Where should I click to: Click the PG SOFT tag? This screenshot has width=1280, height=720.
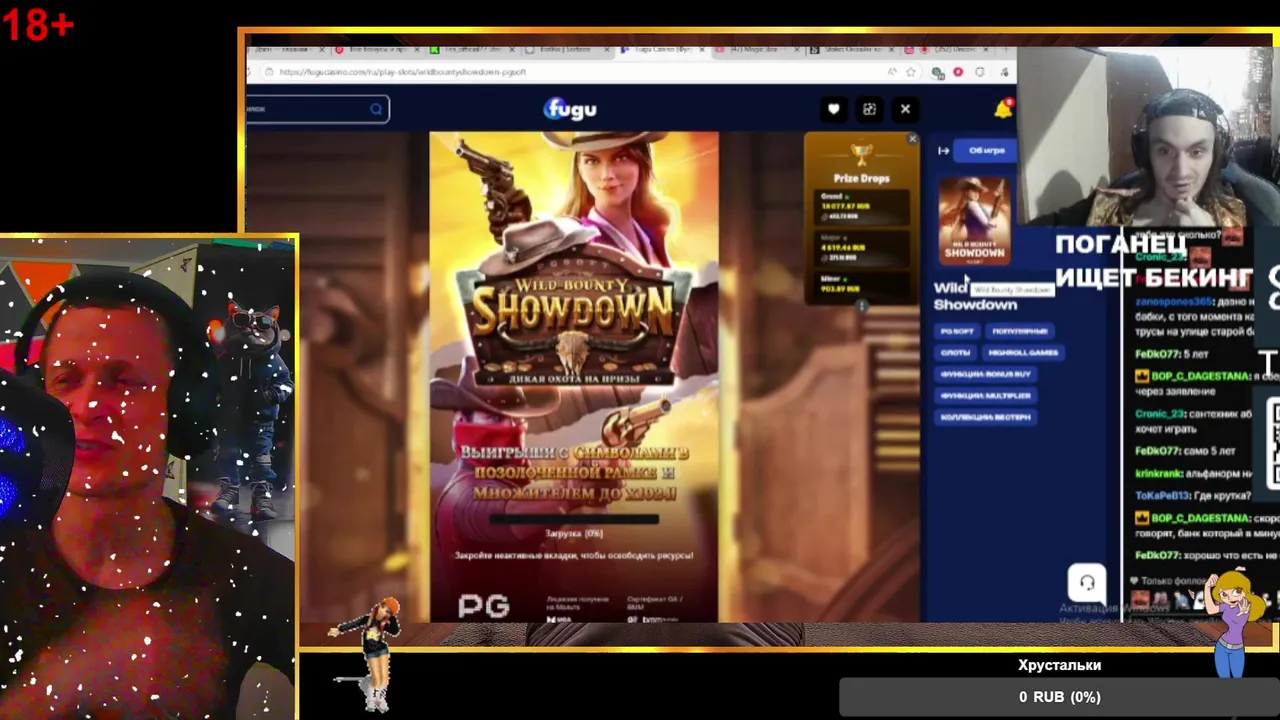pyautogui.click(x=956, y=331)
